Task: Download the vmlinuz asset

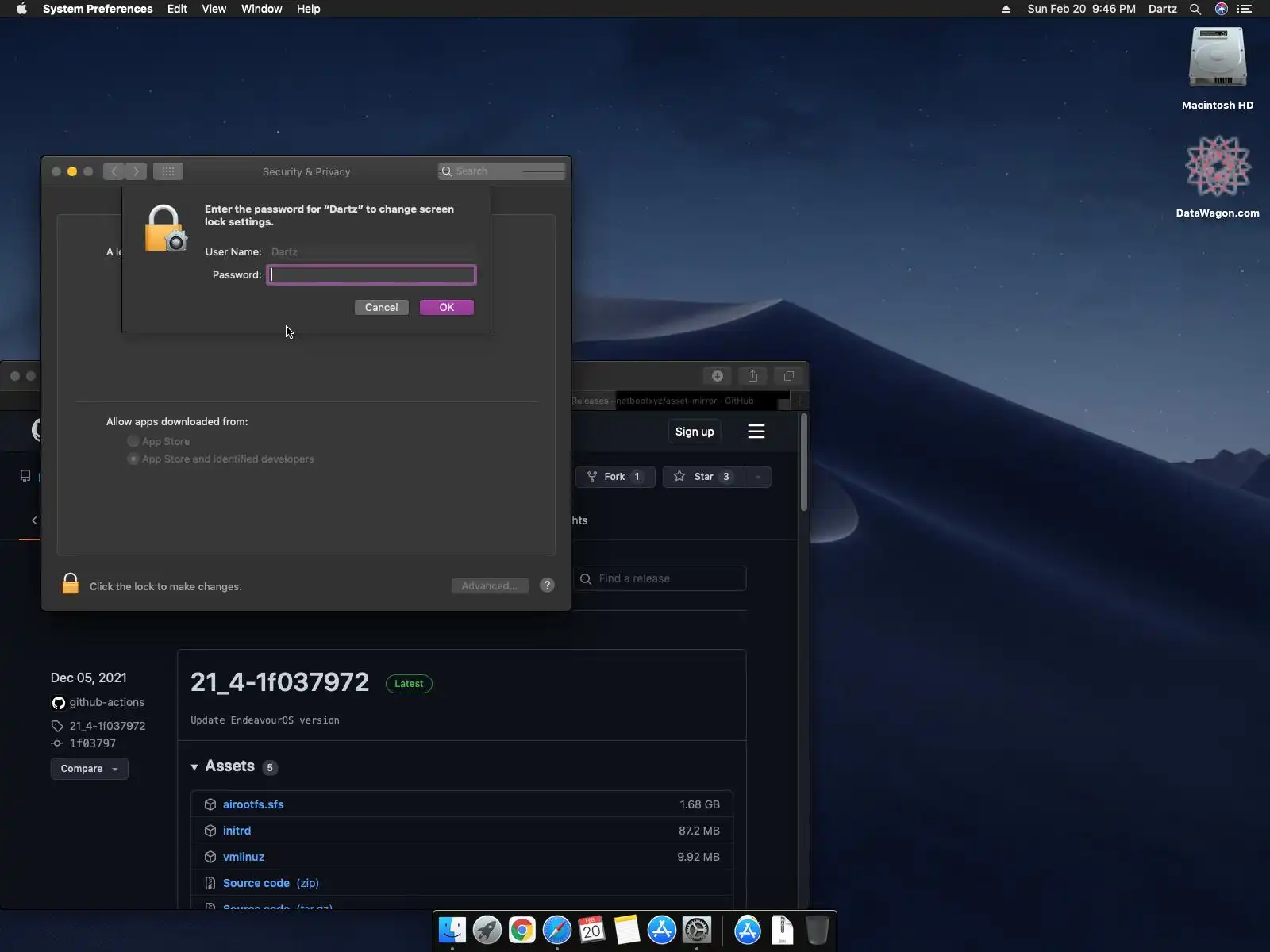Action: pos(244,857)
